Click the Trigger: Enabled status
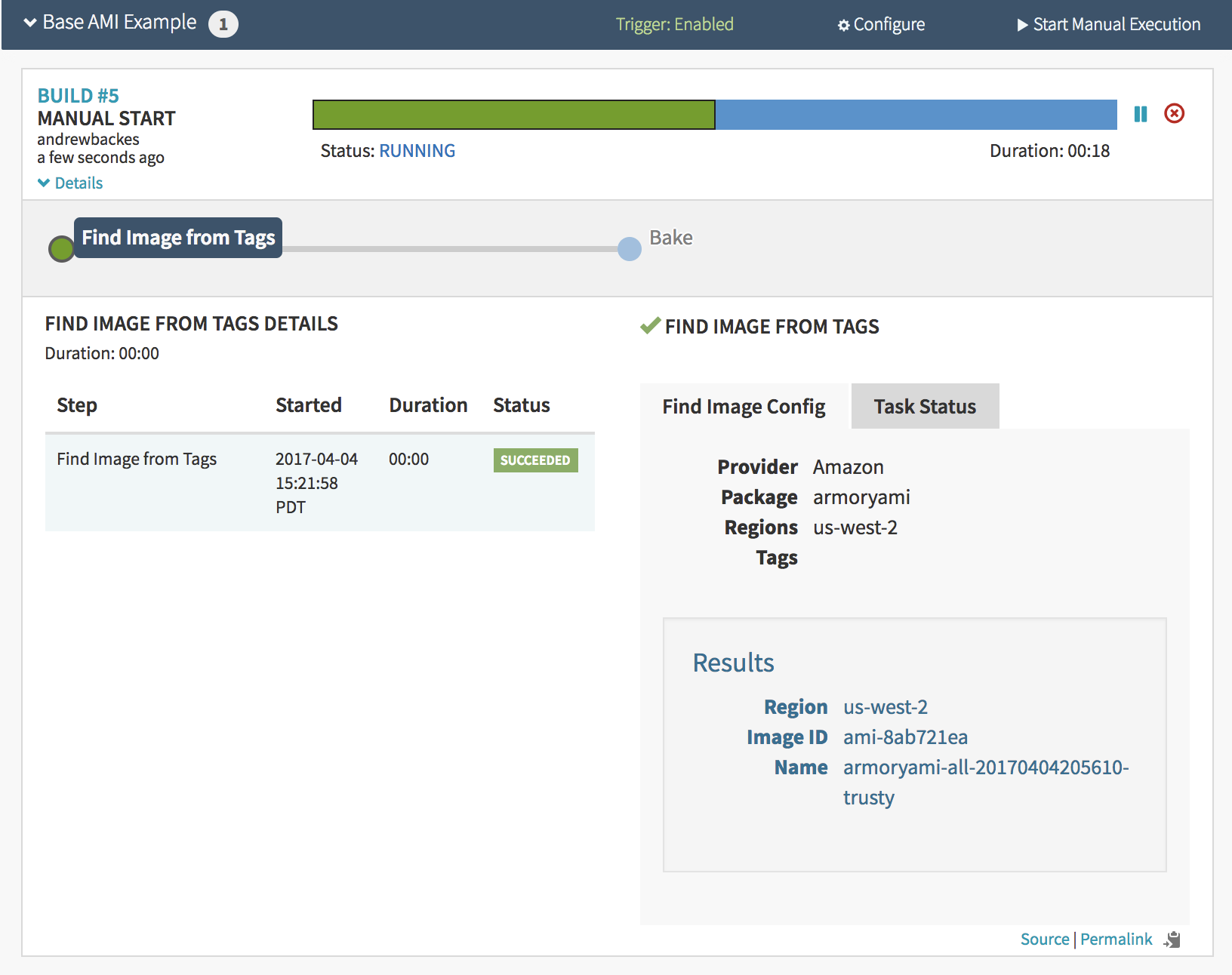Viewport: 1232px width, 975px height. [674, 25]
